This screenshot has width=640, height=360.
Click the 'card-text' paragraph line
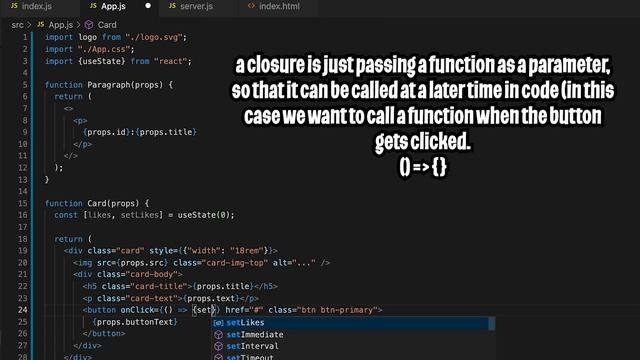point(171,298)
